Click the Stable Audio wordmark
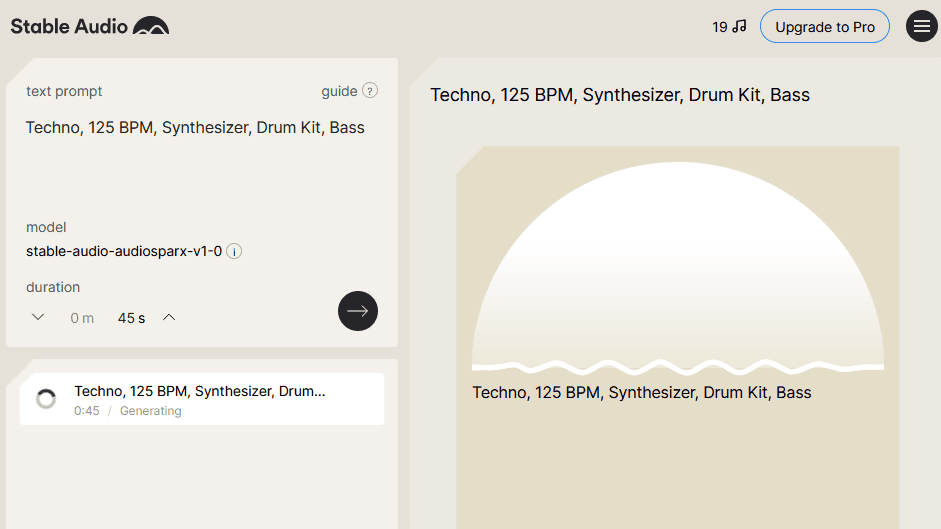The image size is (941, 529). [x=68, y=26]
